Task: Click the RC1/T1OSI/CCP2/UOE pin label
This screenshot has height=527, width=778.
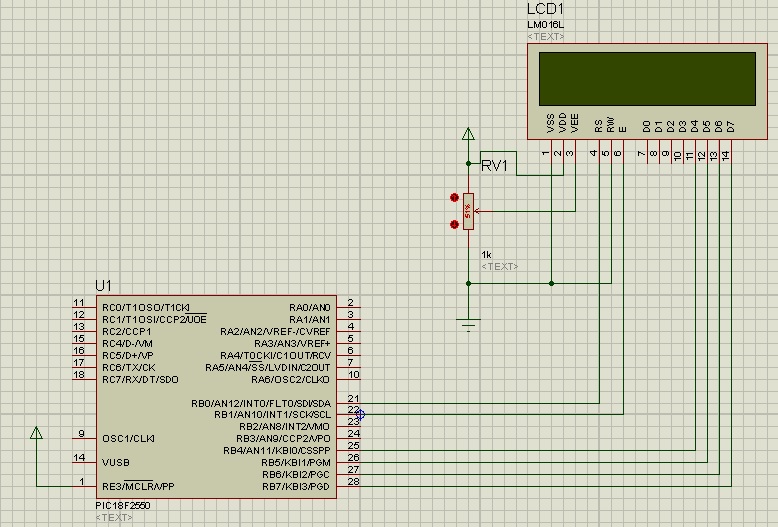Action: tap(154, 320)
